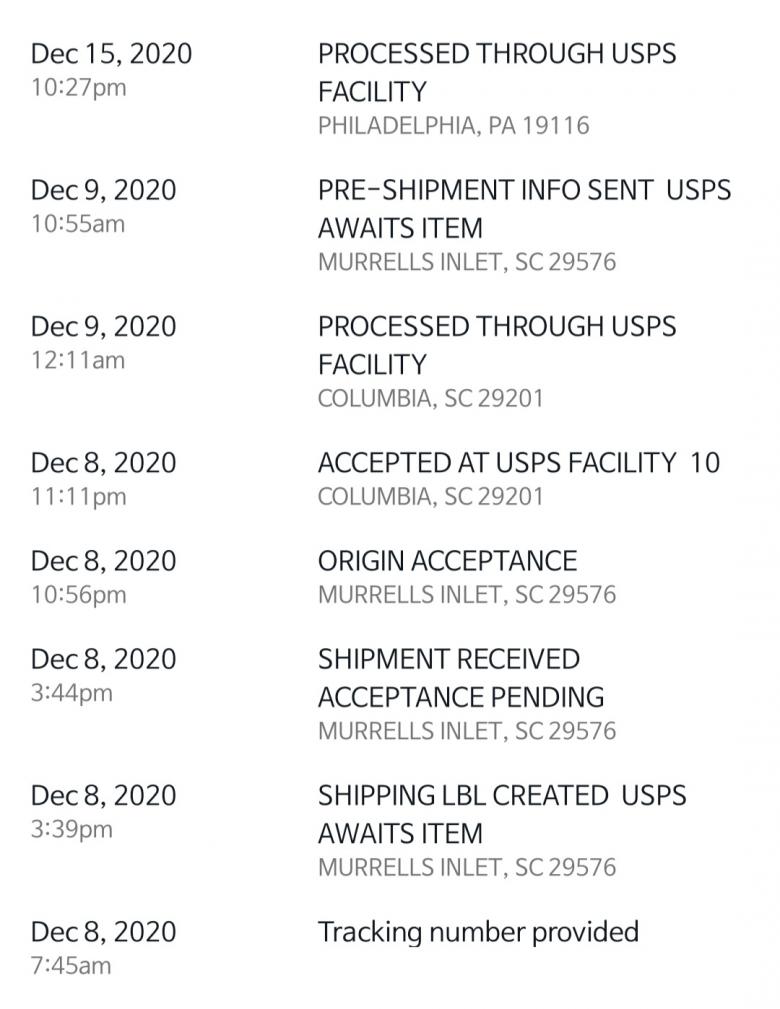
Task: Click the "Tracking number provided" status entry
Action: [478, 932]
